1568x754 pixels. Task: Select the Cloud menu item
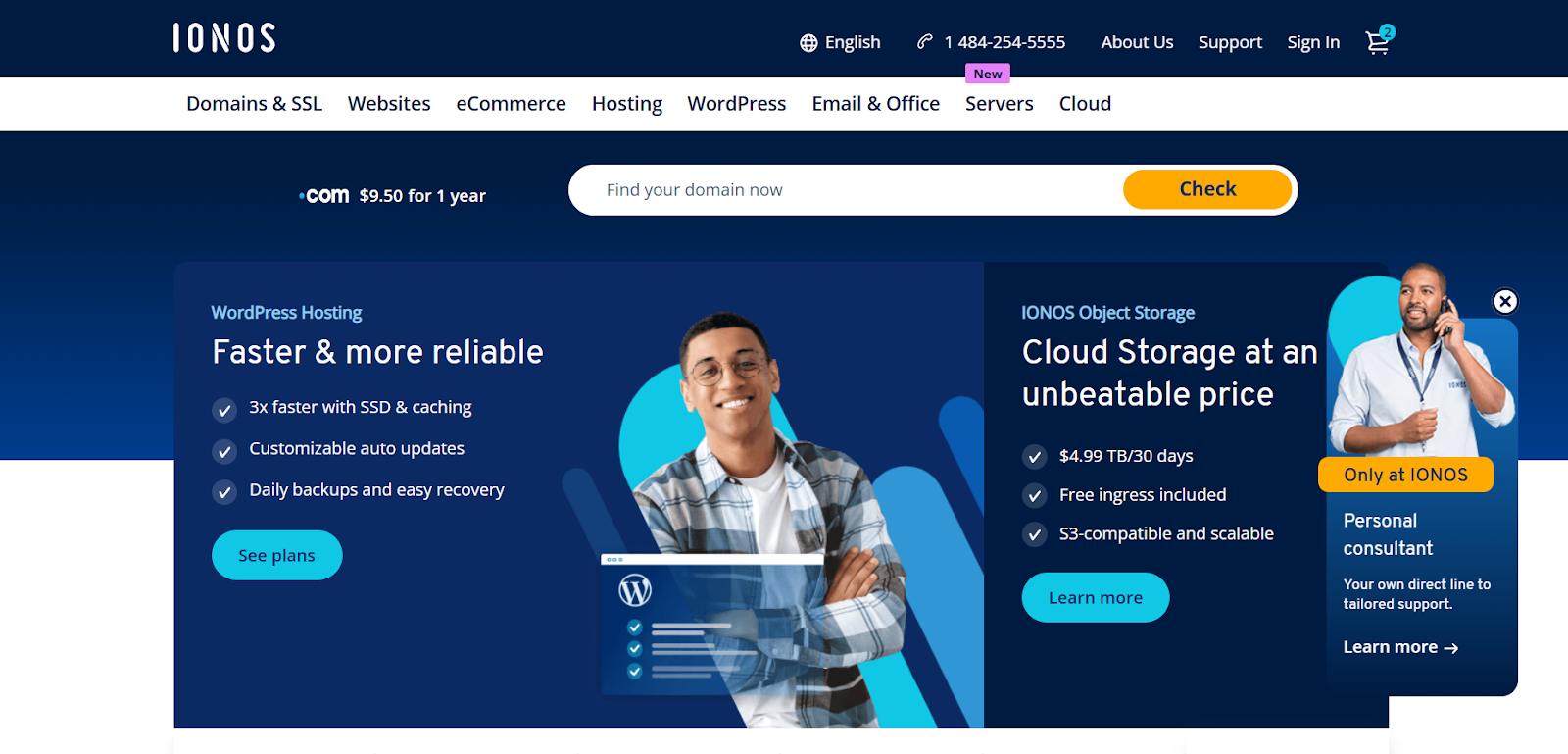click(x=1085, y=104)
